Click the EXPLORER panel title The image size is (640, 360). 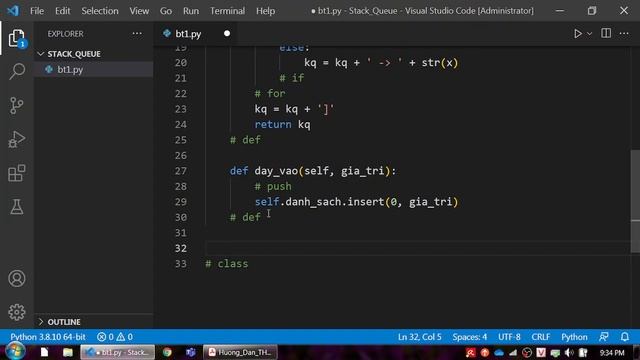65,34
